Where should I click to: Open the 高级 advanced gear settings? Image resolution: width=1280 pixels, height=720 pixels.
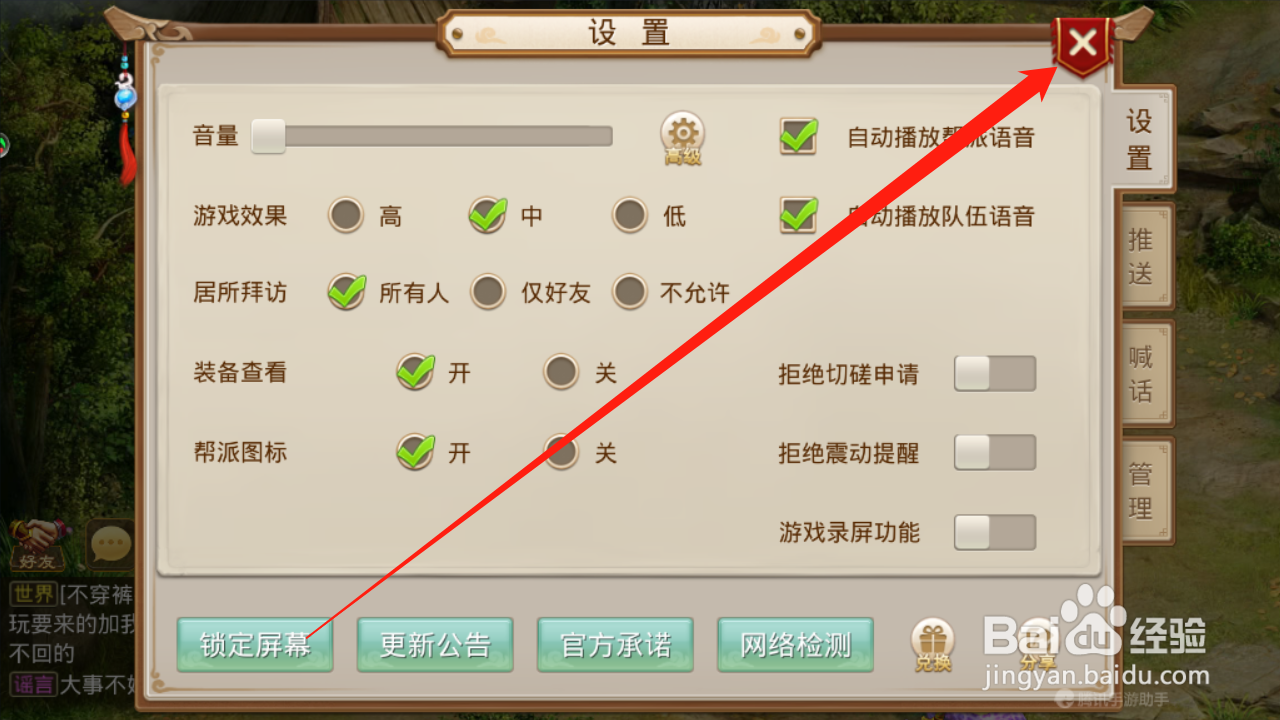click(683, 138)
